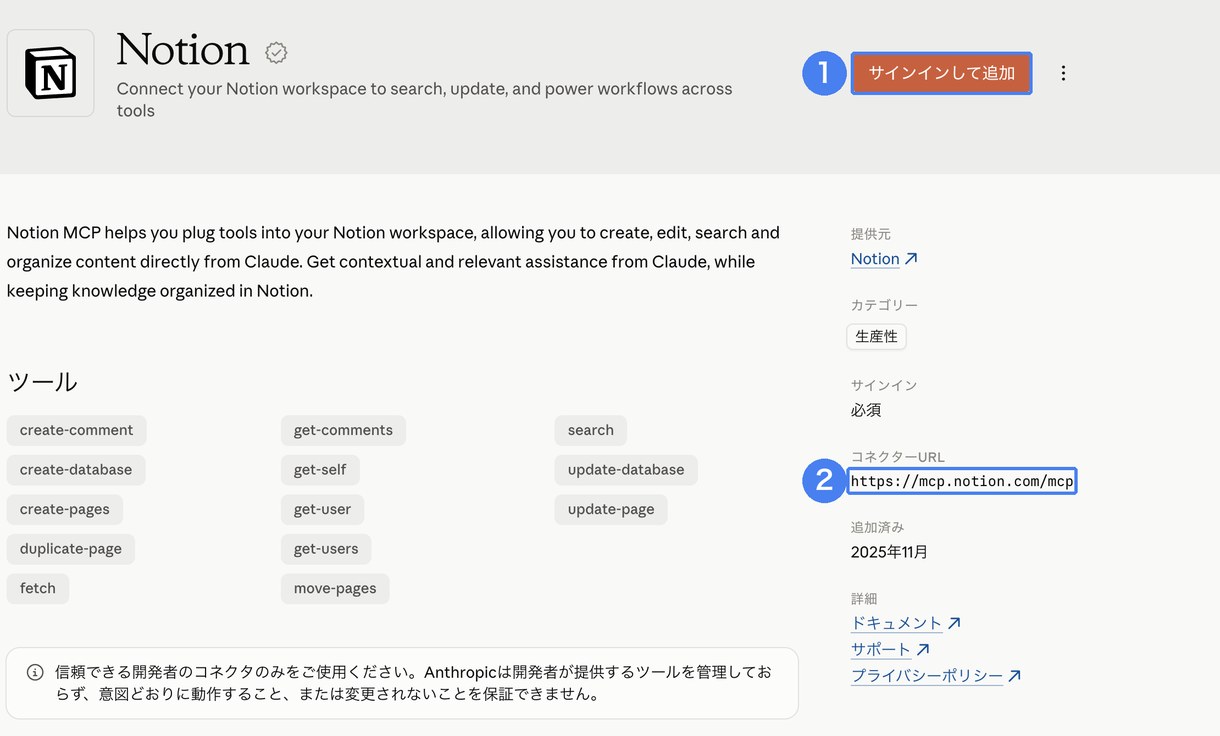Click the 追加済み label
1220x736 pixels.
pyautogui.click(x=877, y=527)
